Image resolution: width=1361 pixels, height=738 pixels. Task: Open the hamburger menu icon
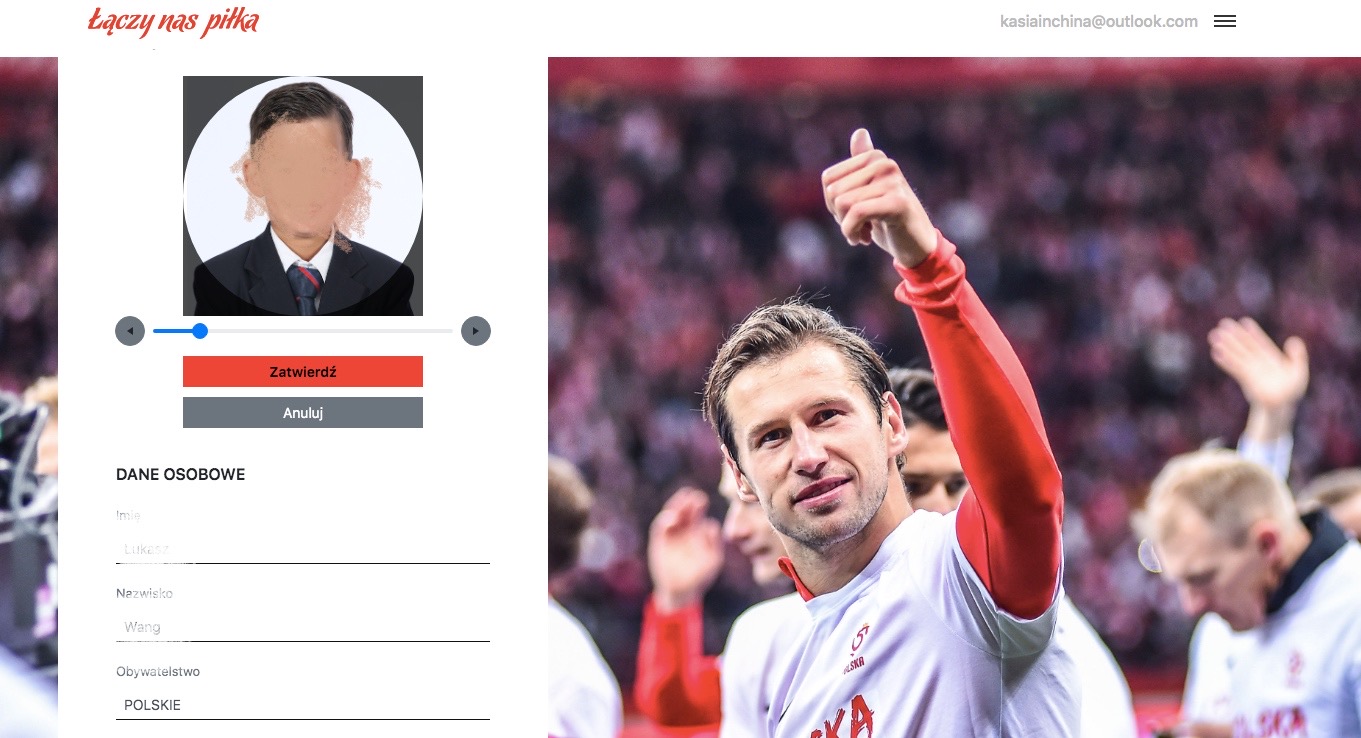tap(1225, 21)
